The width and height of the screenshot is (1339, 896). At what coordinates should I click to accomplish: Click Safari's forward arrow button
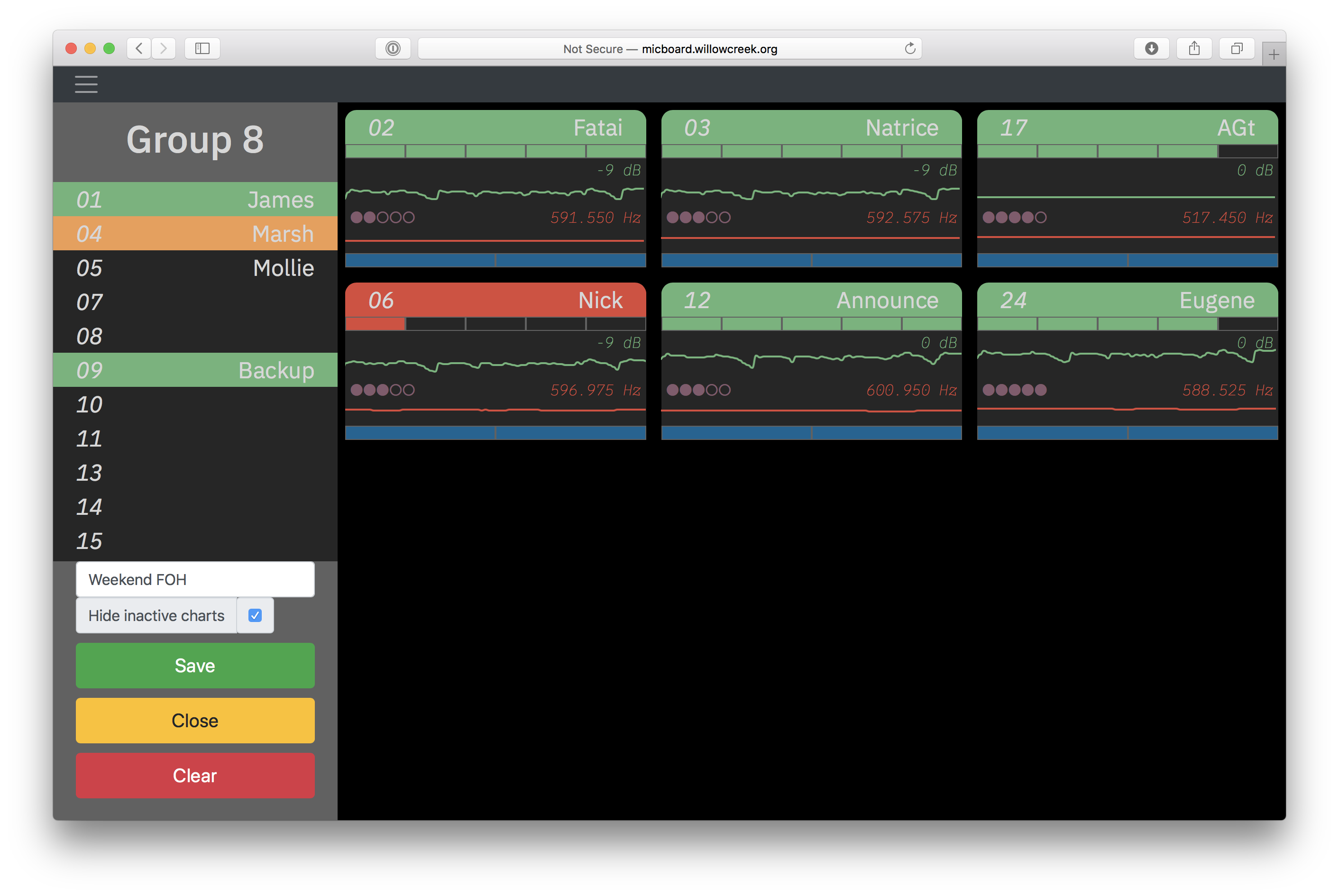click(x=164, y=48)
